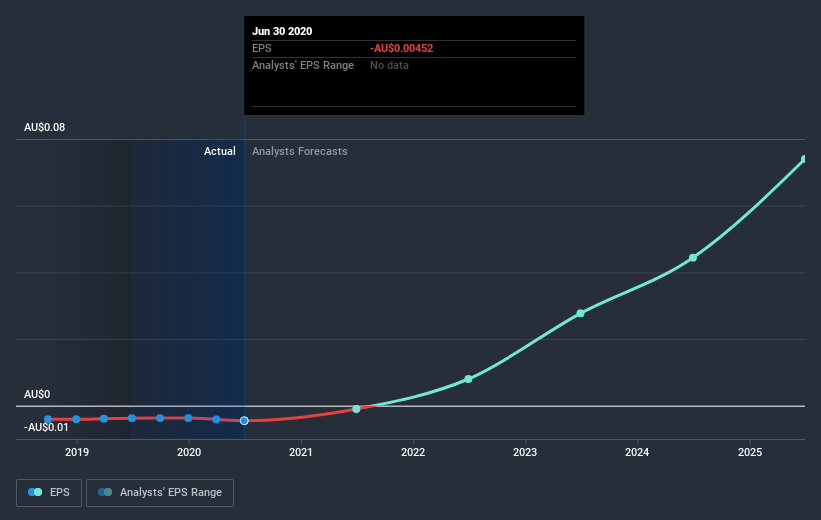Click the 'Analysts Forecasts' label

299,151
